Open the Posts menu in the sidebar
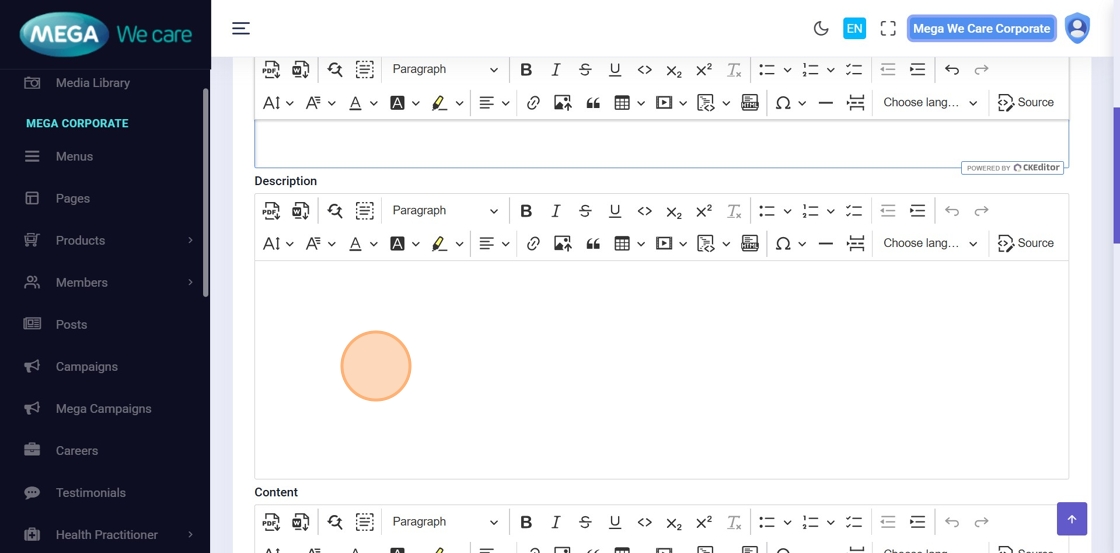This screenshot has width=1120, height=553. 71,325
